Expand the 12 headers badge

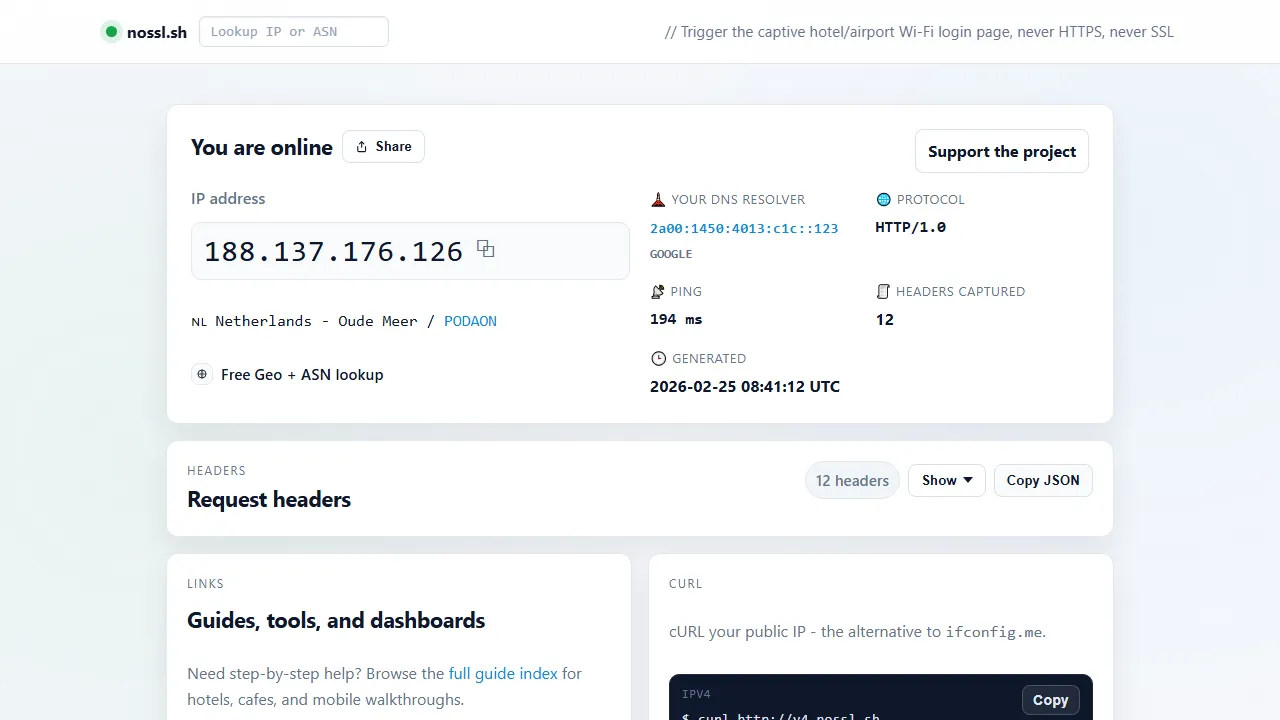tap(852, 480)
